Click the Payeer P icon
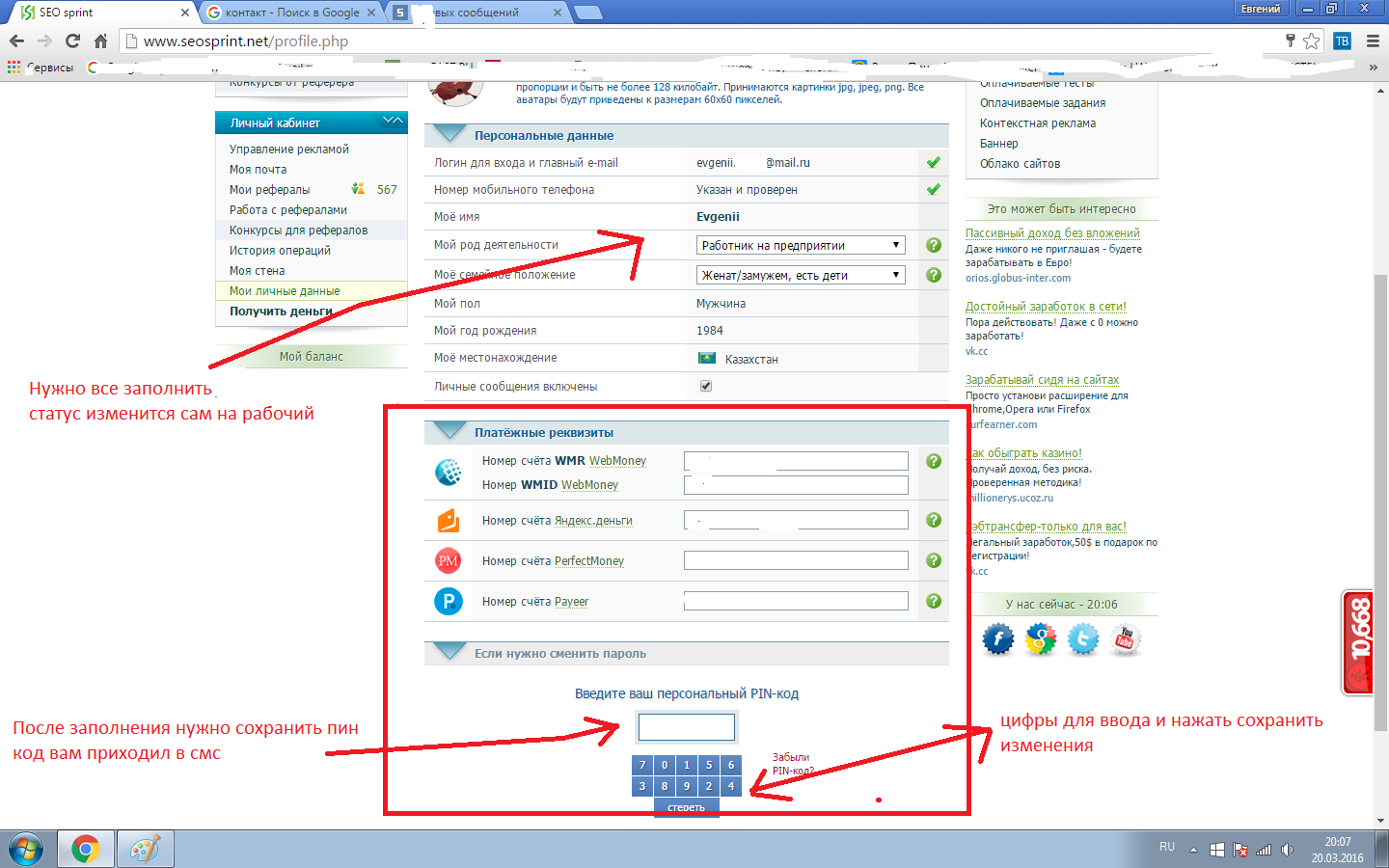Screen dimensions: 1389x868 pos(449,601)
